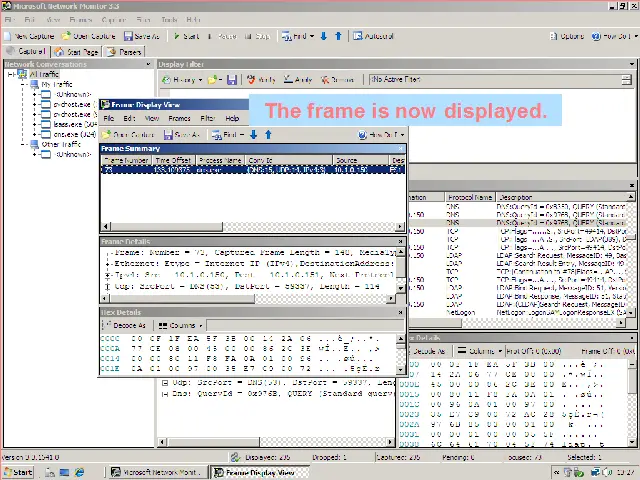Click the Windows Start button

tap(18, 473)
